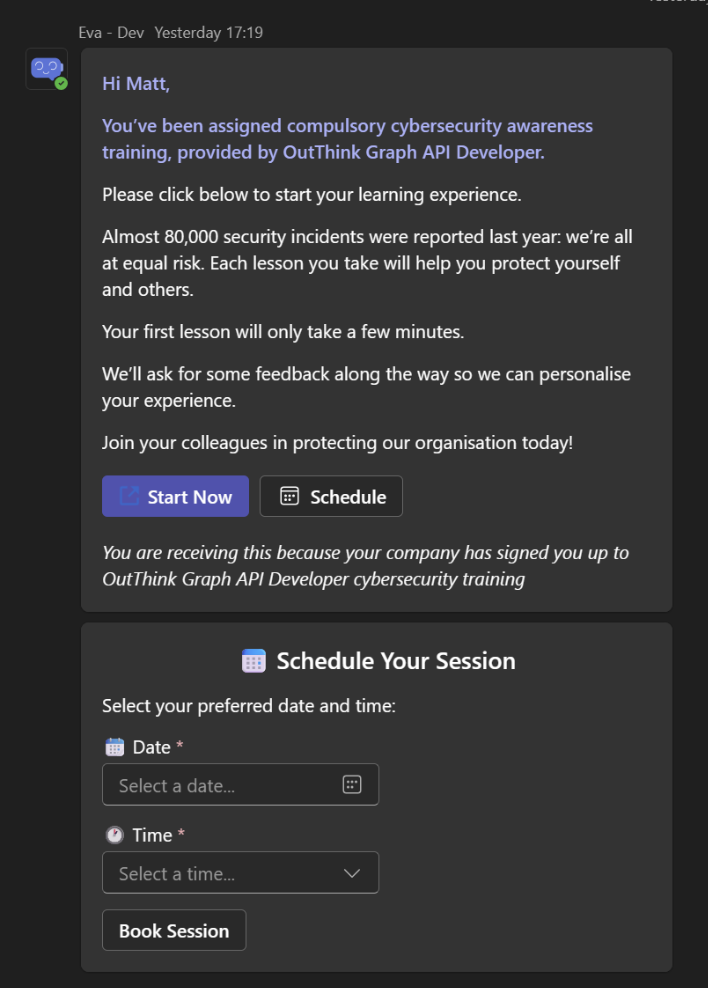Viewport: 708px width, 988px height.
Task: Click the Book Session button
Action: click(x=174, y=931)
